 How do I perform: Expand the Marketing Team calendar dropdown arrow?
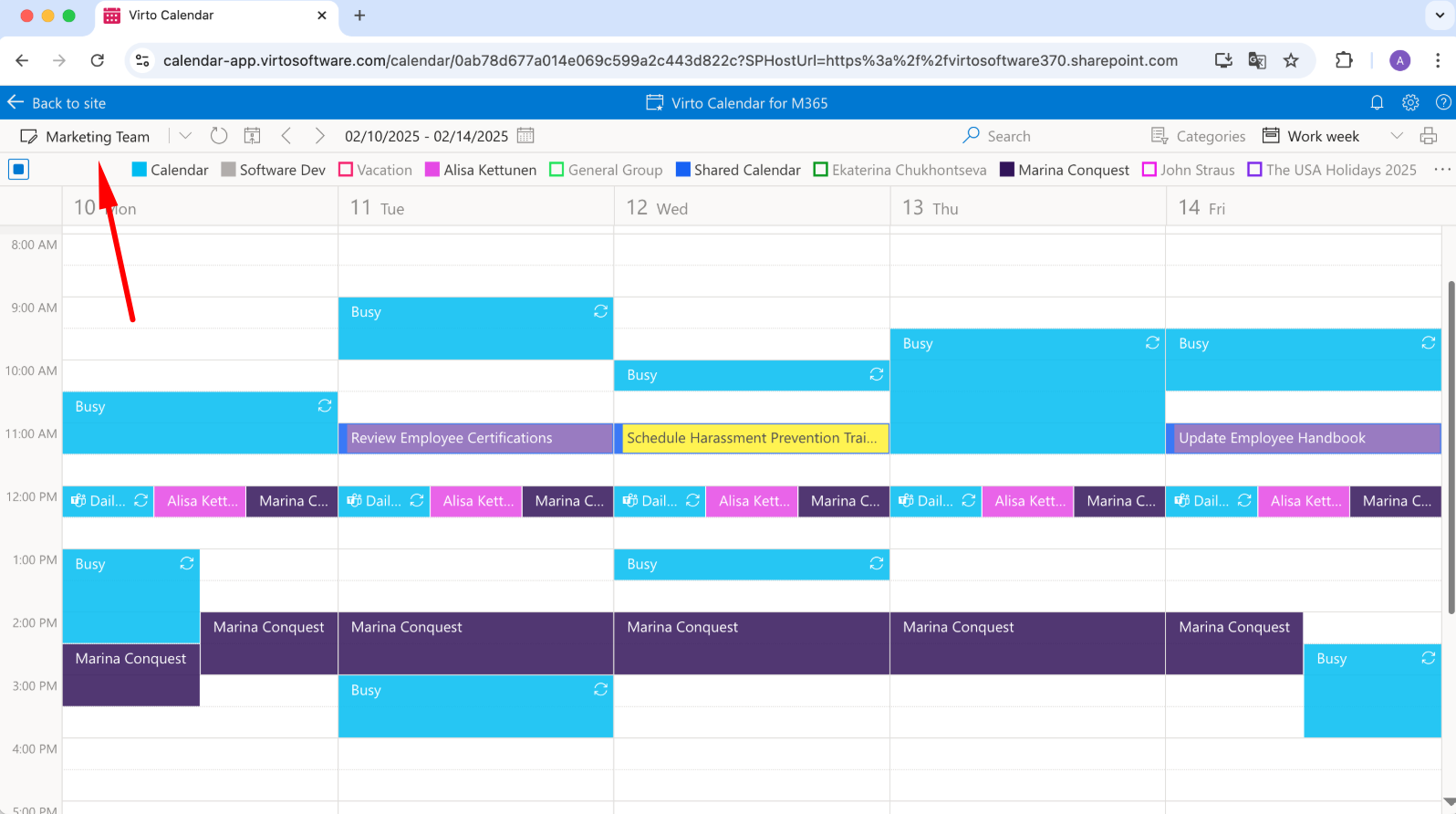click(185, 136)
